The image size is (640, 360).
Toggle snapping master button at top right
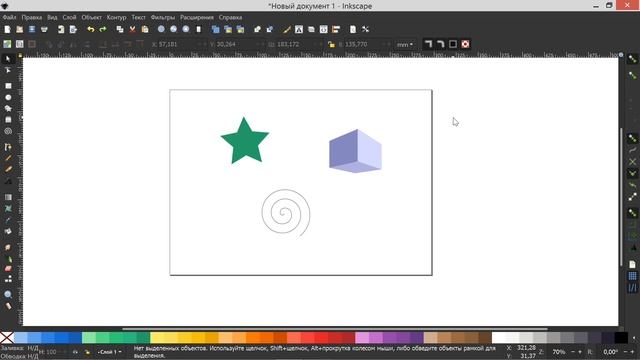point(632,59)
